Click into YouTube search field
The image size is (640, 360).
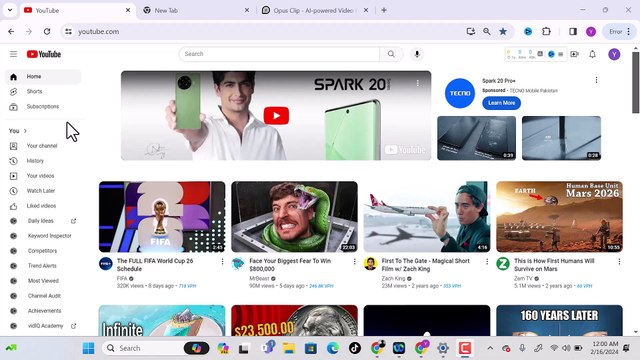pos(279,54)
